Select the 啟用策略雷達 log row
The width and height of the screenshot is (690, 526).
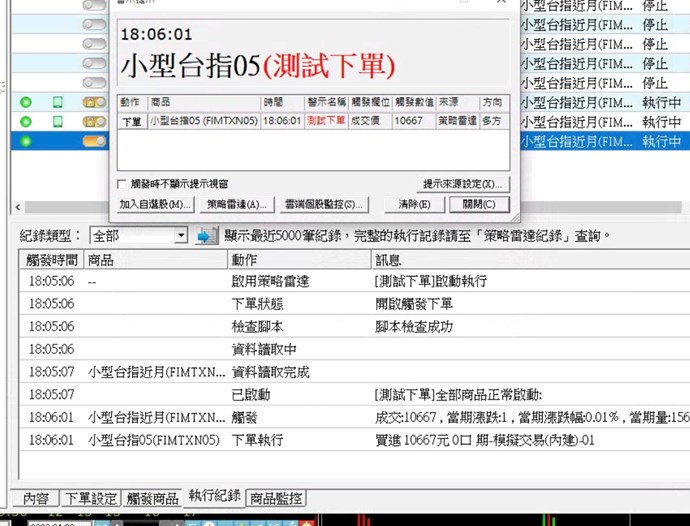pos(354,281)
